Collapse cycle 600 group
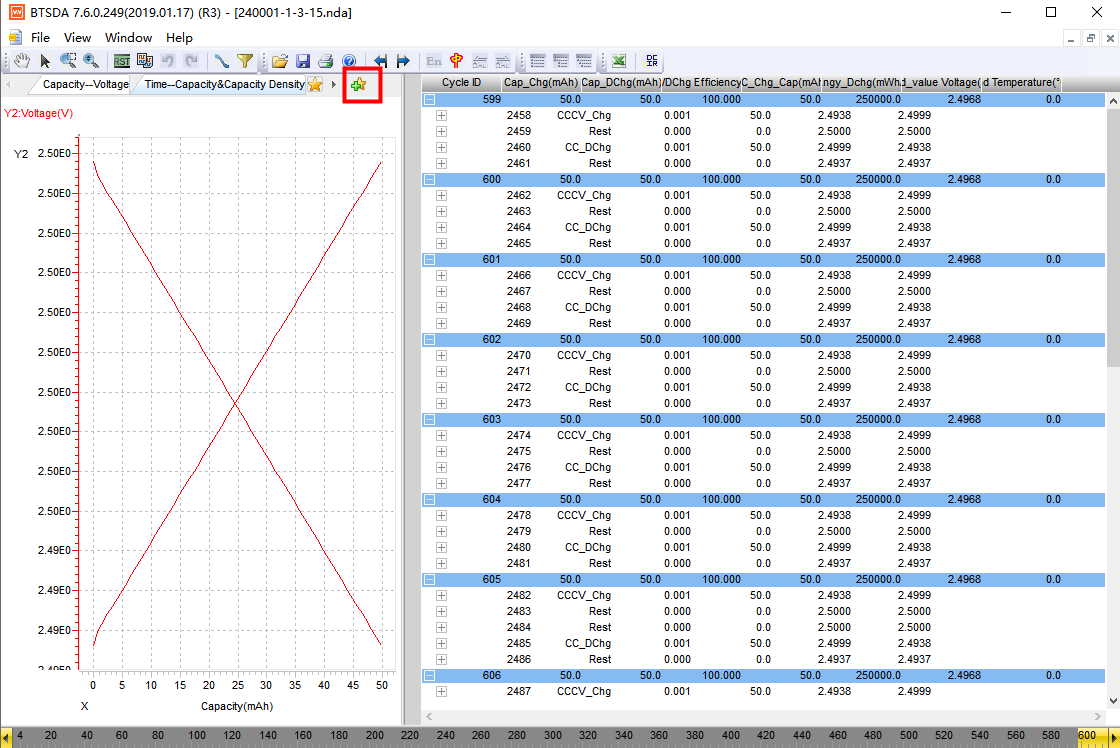The width and height of the screenshot is (1120, 748). [x=429, y=179]
